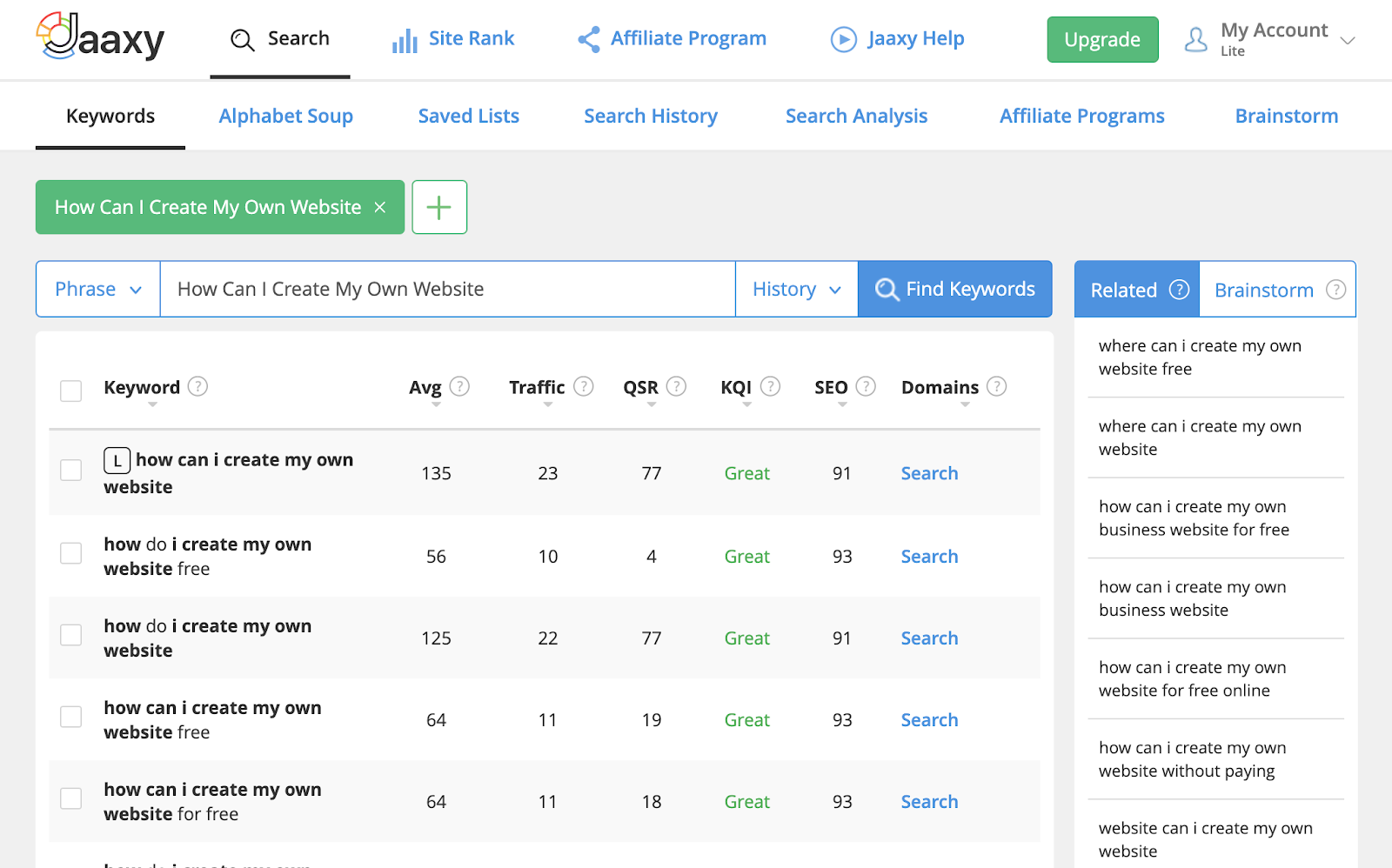
Task: Switch to the Brainstorm side panel tab
Action: (x=1277, y=290)
